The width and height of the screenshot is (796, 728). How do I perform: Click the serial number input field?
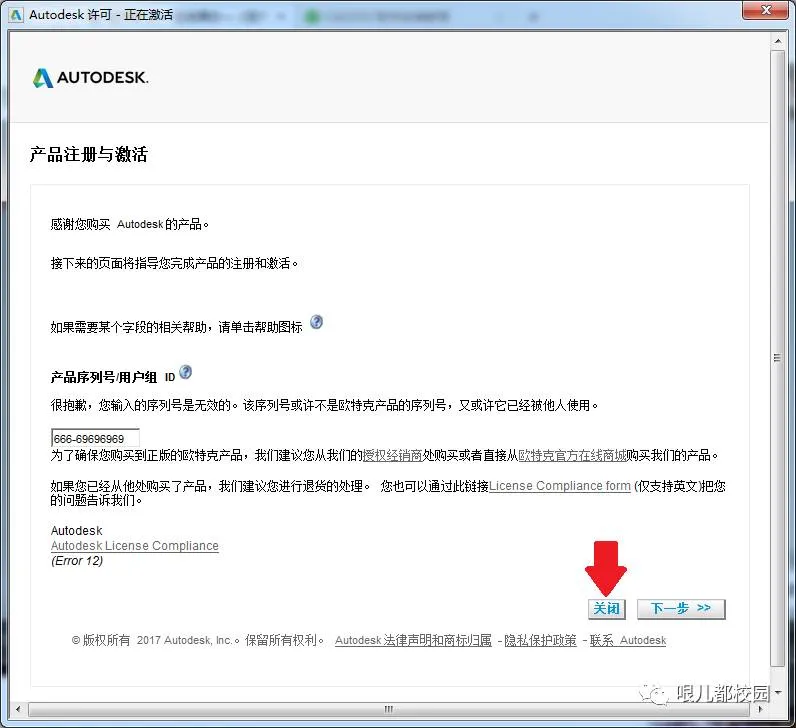click(x=95, y=439)
